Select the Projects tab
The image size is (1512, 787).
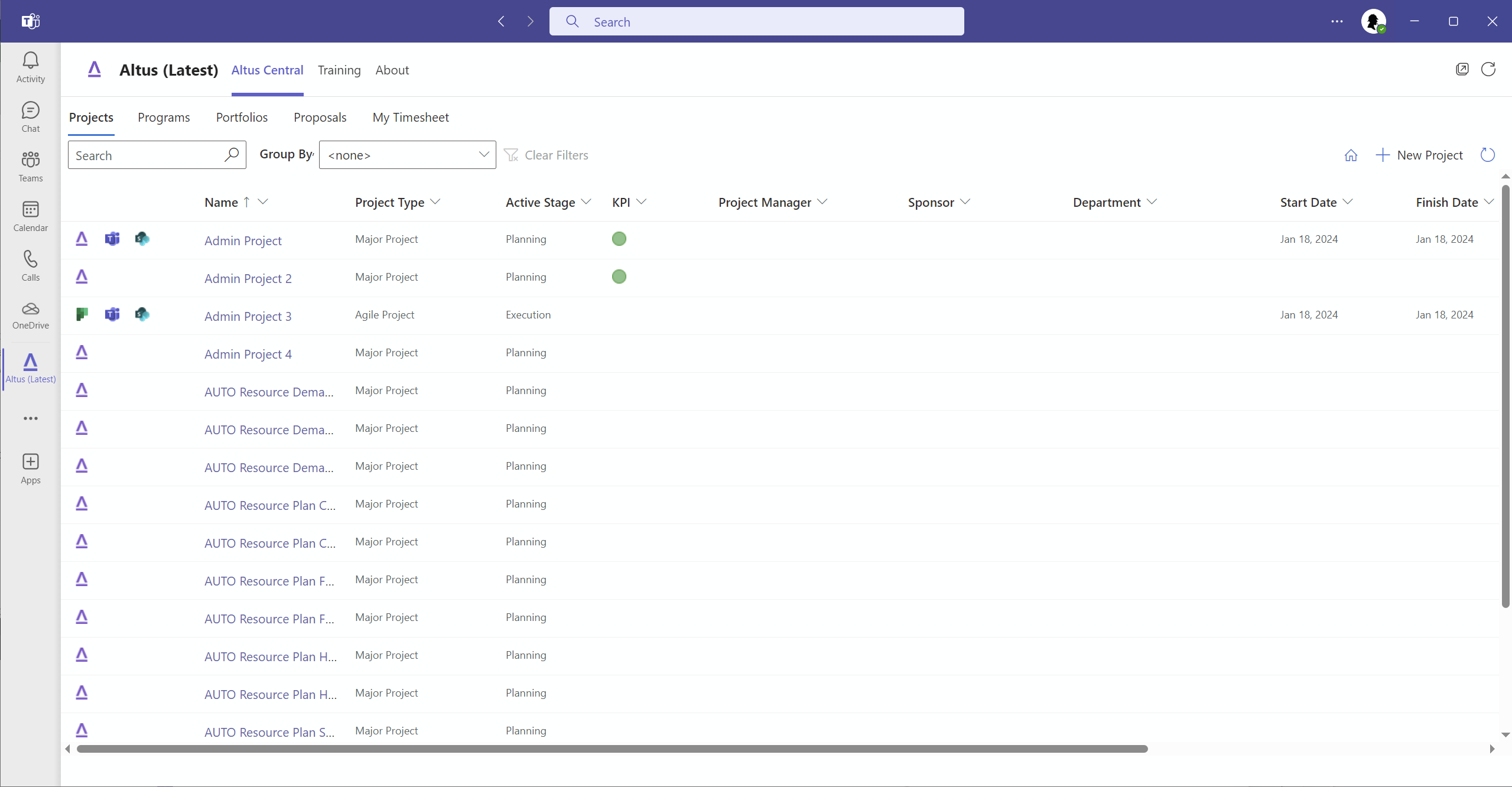pyautogui.click(x=91, y=118)
